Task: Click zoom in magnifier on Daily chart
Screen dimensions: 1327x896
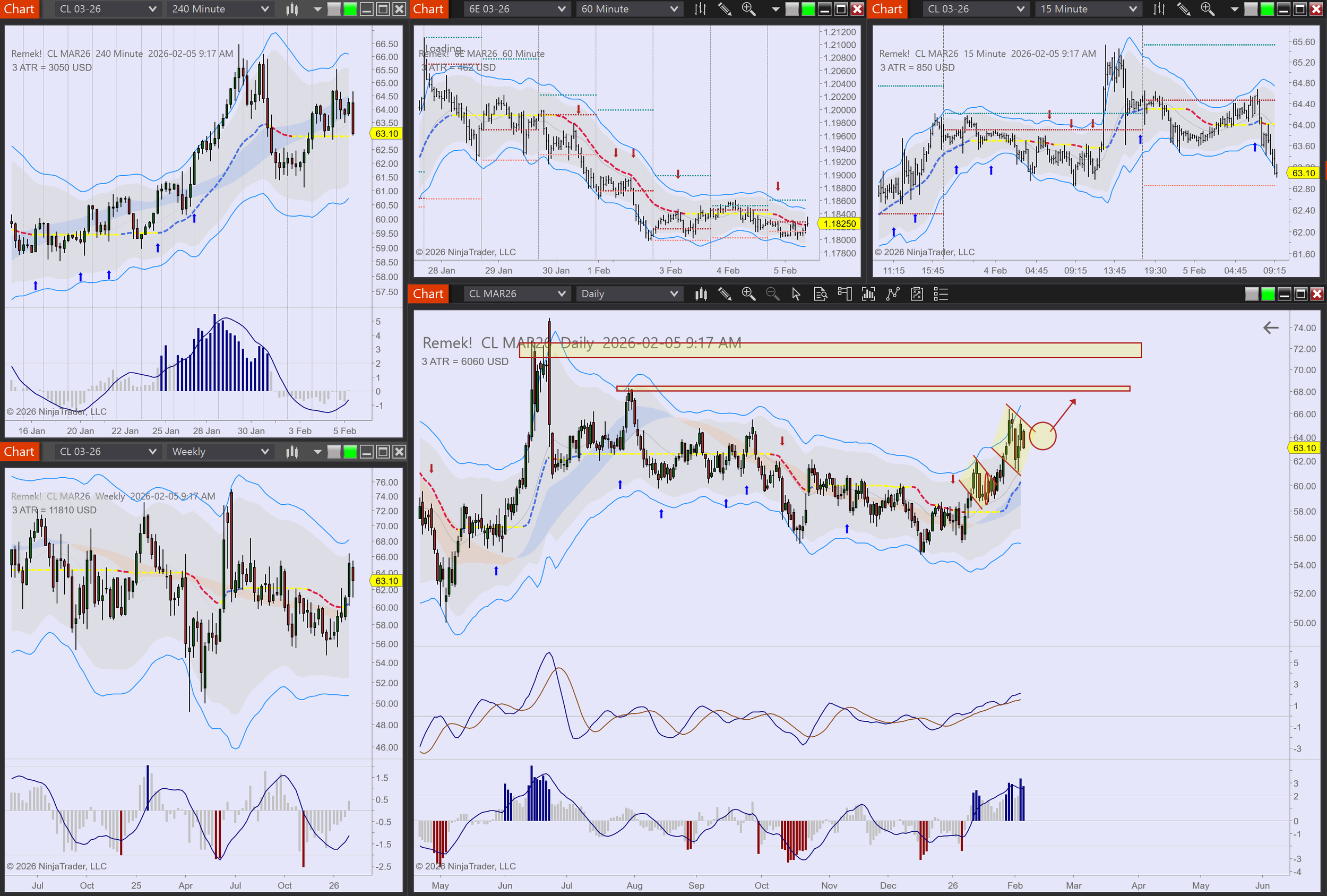Action: (x=748, y=294)
